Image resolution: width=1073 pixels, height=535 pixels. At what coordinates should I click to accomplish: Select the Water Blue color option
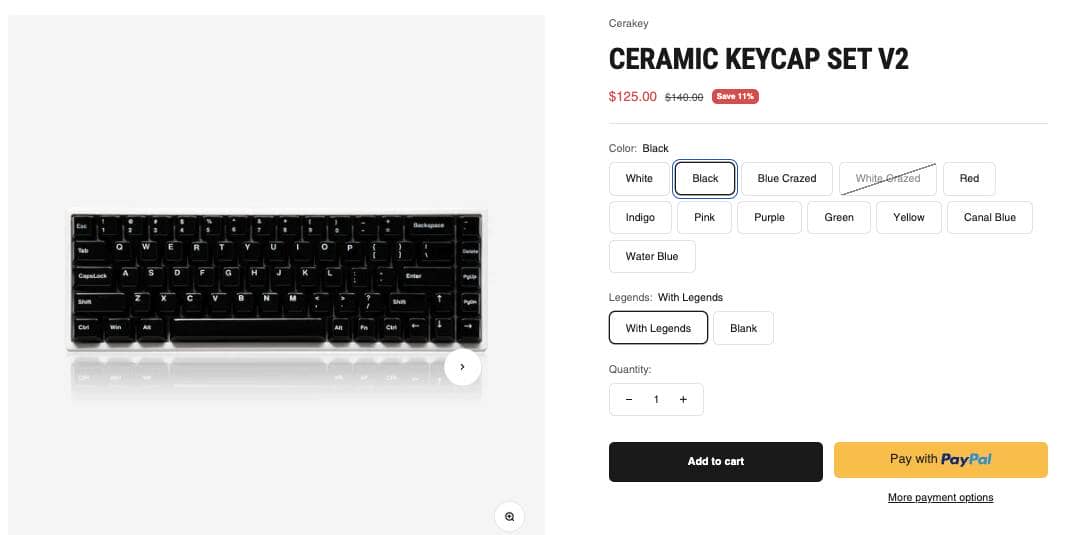[652, 257]
